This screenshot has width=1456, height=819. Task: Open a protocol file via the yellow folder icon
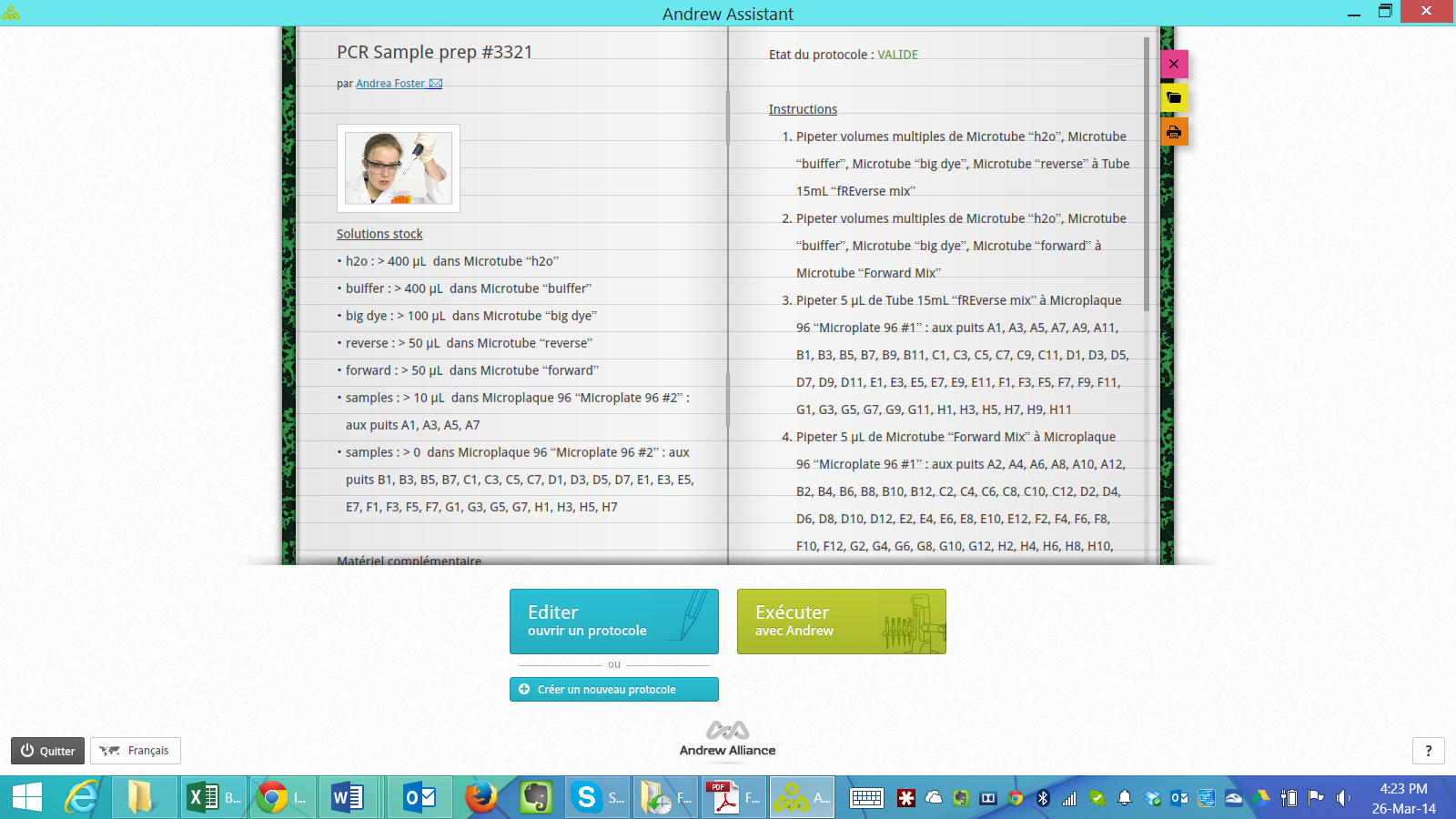point(1174,97)
